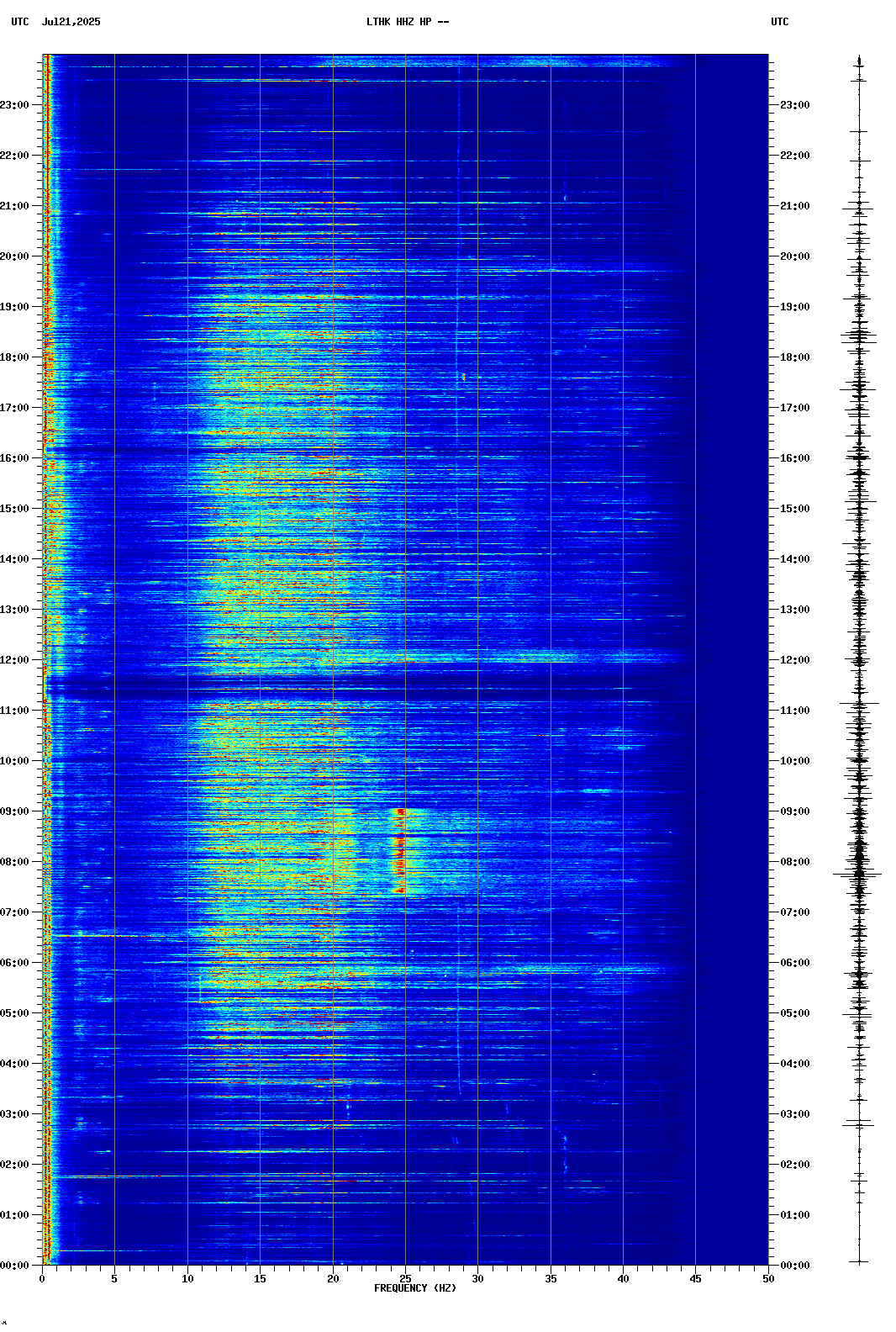
Task: Click the "Jul21,2025" date label
Action: [71, 22]
